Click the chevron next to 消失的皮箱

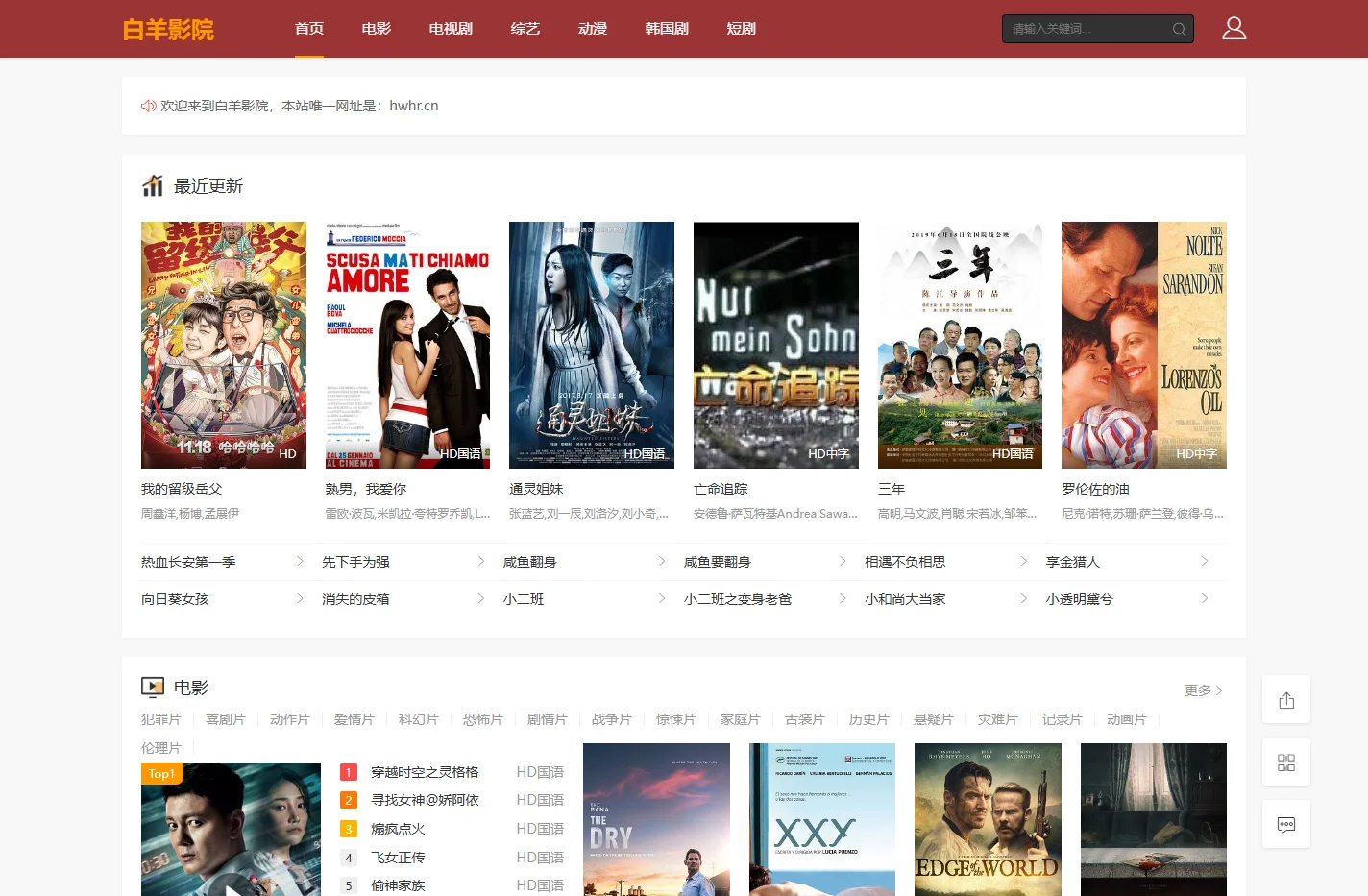click(481, 598)
